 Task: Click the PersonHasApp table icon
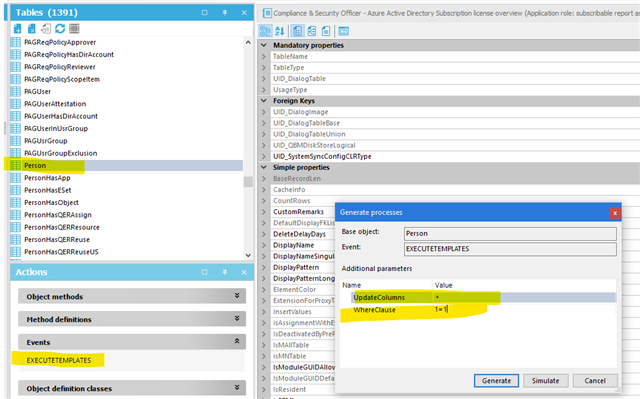[16, 178]
